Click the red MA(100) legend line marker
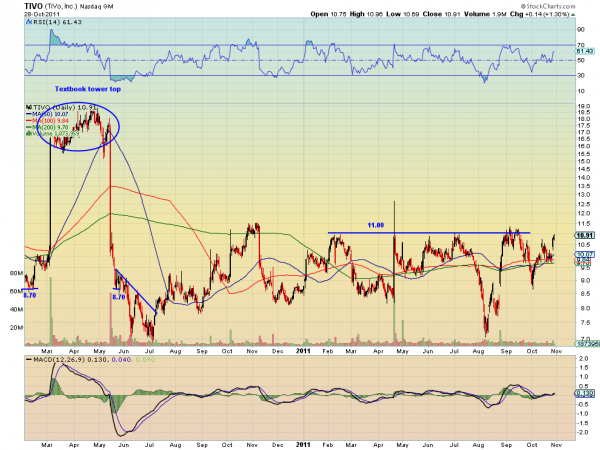Screen dimensions: 600x450 tap(29, 121)
